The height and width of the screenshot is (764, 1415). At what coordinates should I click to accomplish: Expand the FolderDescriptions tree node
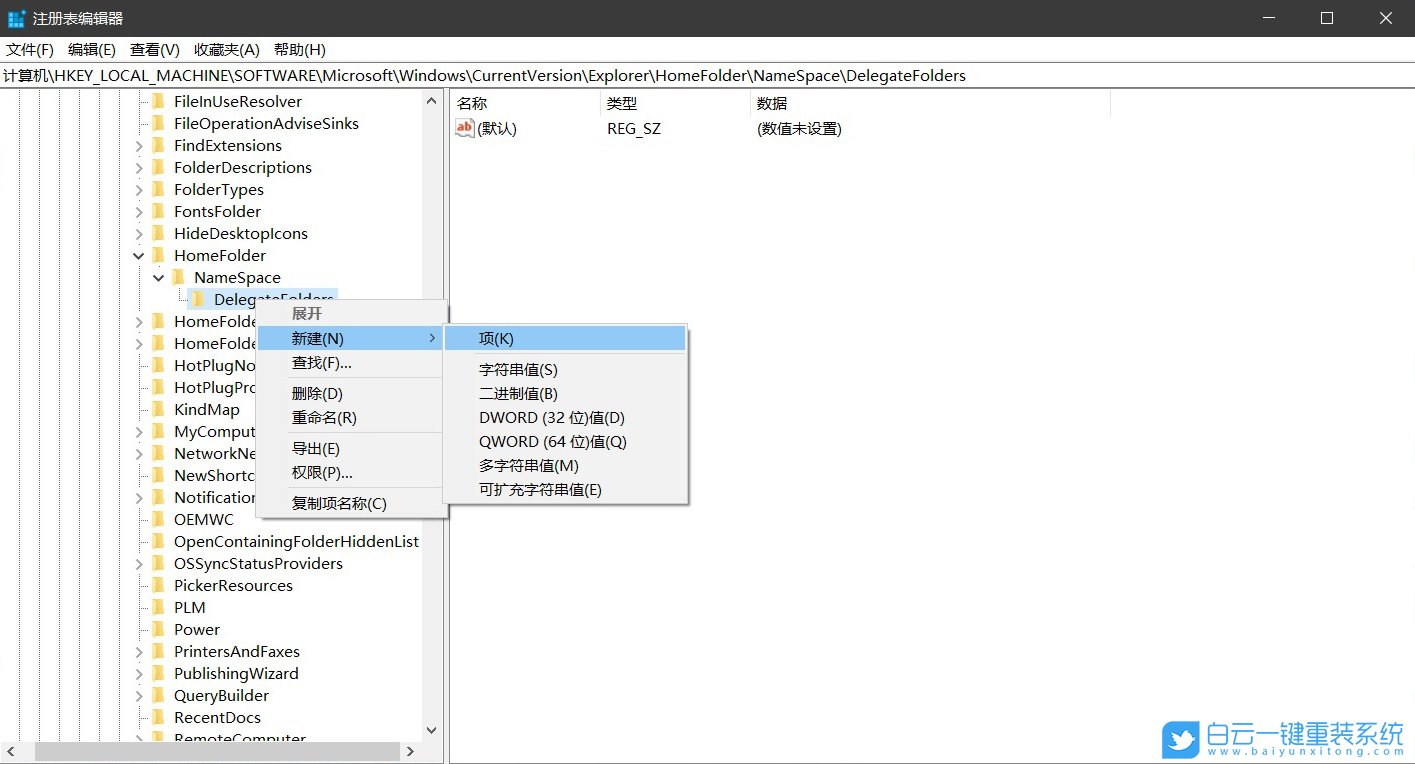pyautogui.click(x=139, y=167)
